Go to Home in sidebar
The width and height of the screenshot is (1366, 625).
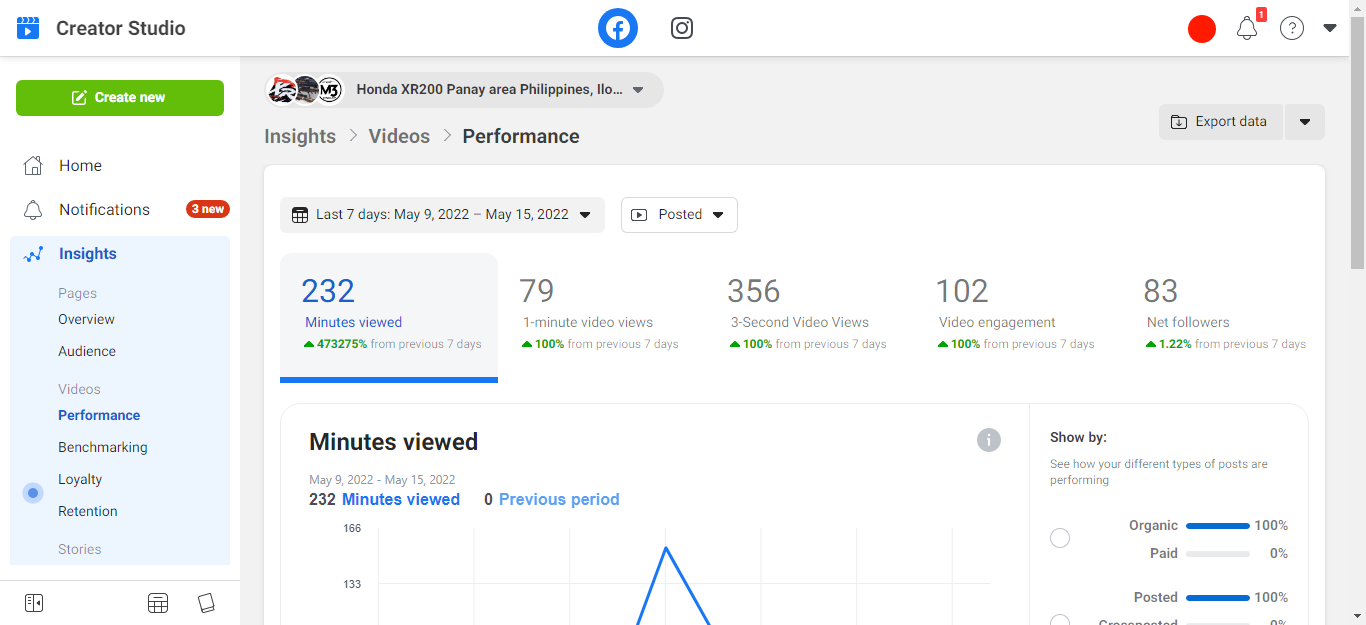(80, 166)
